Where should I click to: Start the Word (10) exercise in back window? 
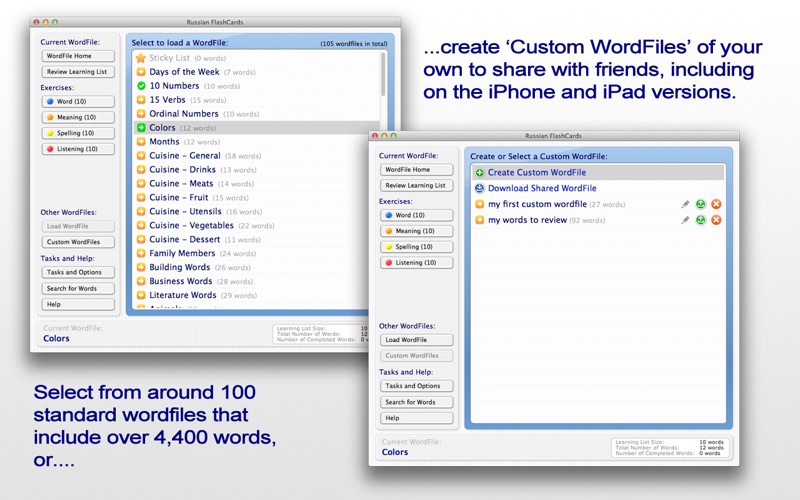pyautogui.click(x=78, y=102)
